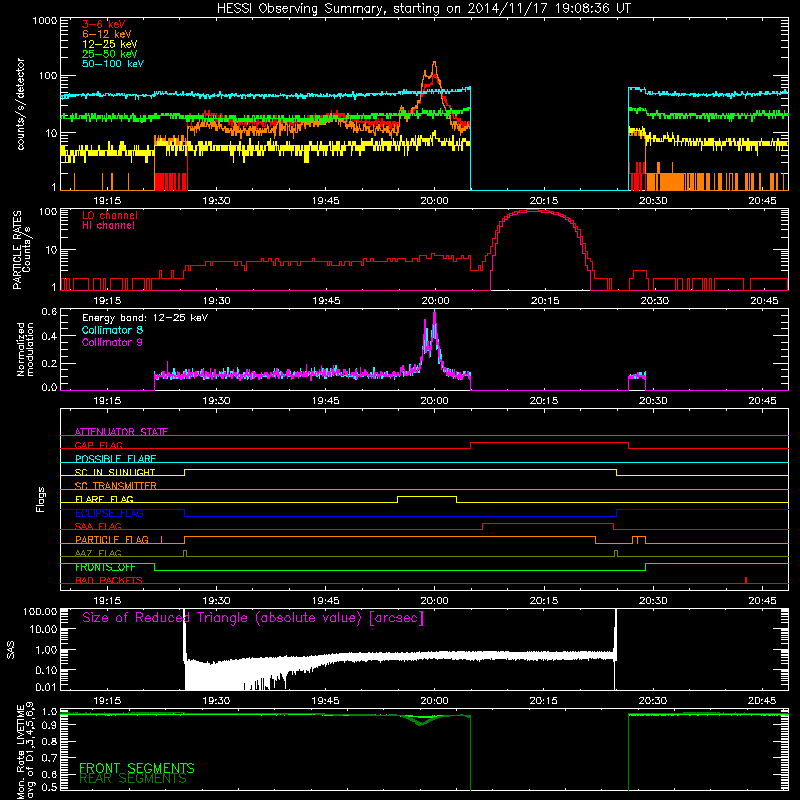
Task: Click the counts/s/detector axis label
Action: click(x=20, y=104)
